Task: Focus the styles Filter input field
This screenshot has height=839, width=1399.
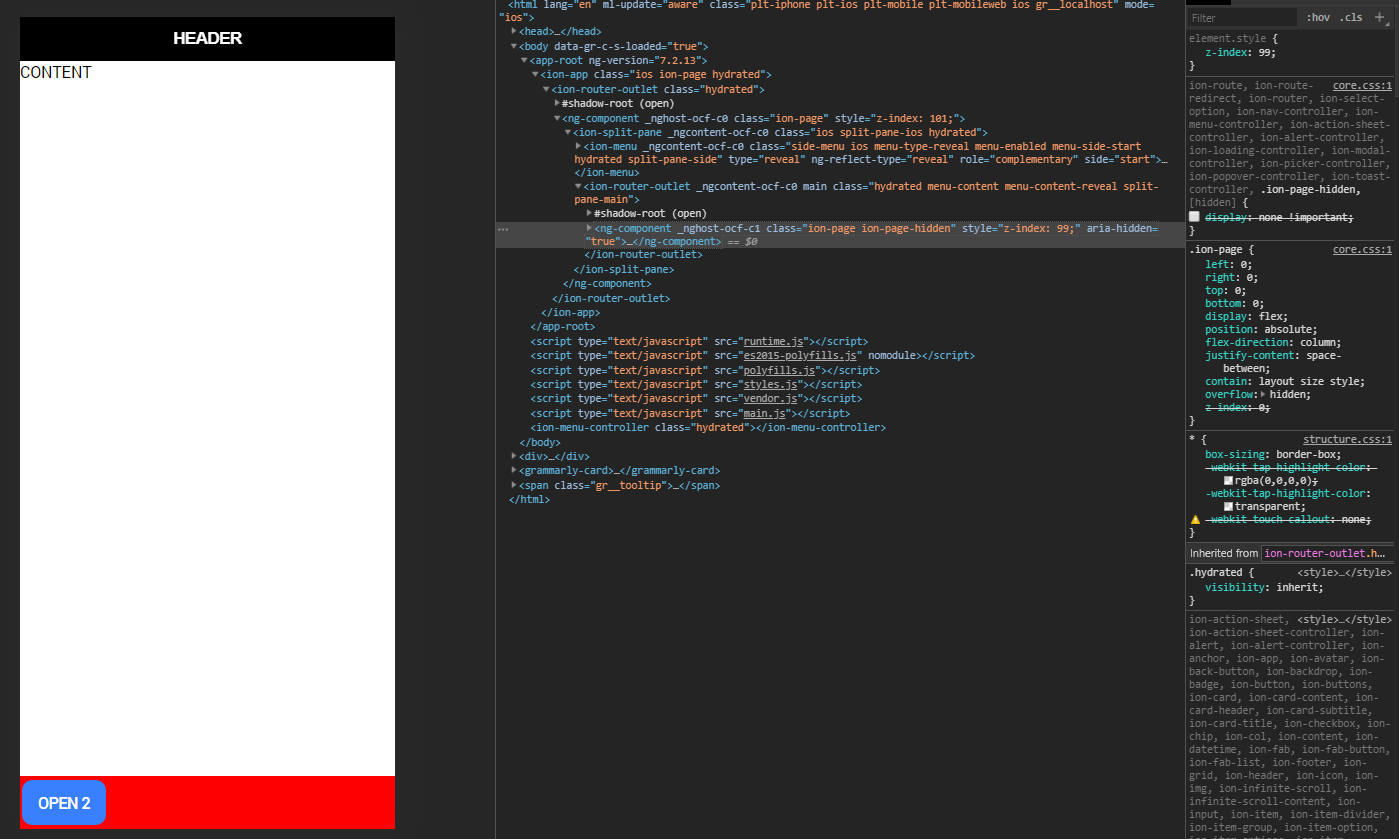Action: click(1243, 18)
